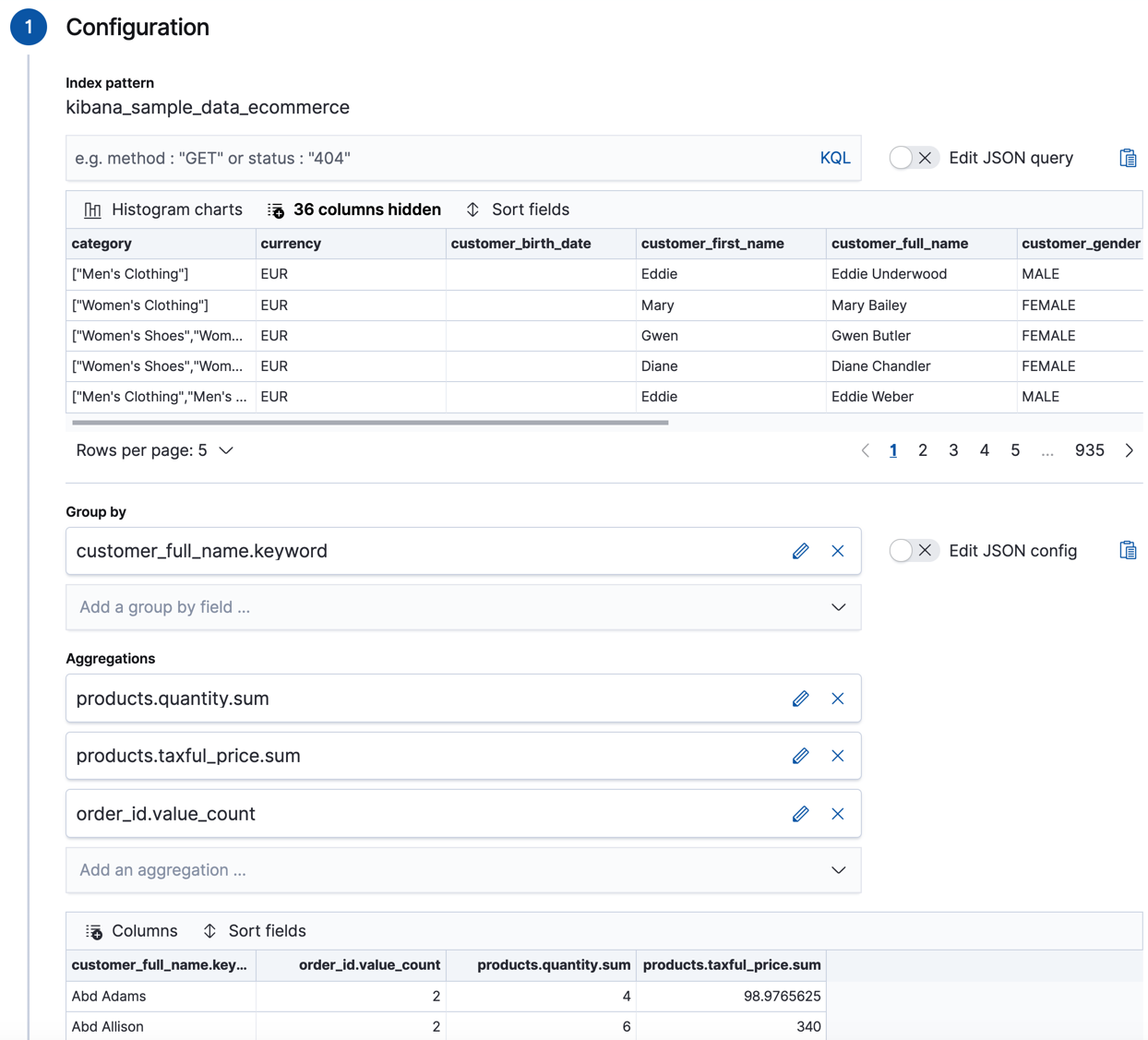Copy the JSON config to clipboard
Viewport: 1148px width, 1040px height.
(1127, 549)
